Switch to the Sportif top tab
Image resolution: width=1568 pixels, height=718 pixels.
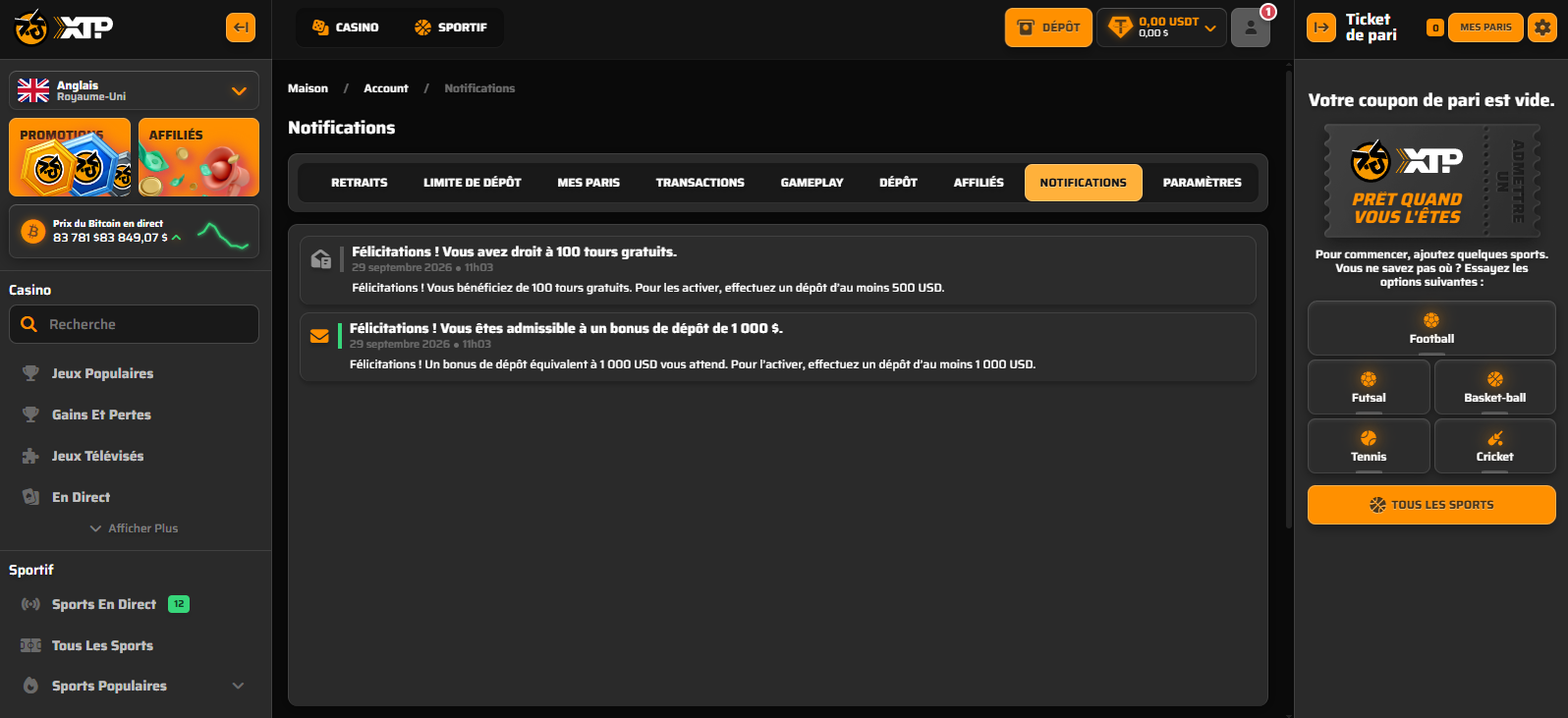[x=451, y=28]
